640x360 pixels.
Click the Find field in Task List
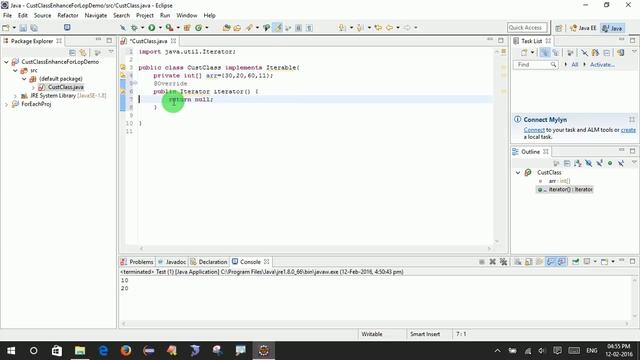[535, 65]
